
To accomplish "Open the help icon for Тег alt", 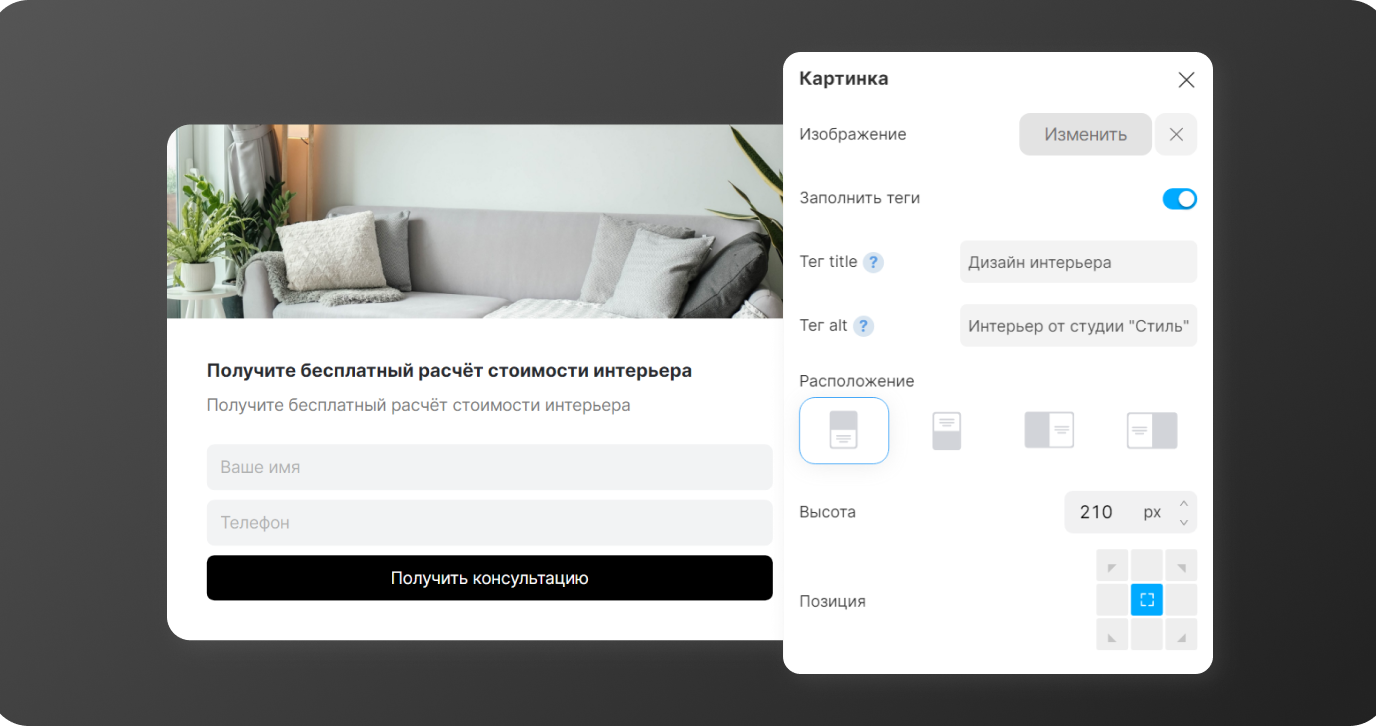I will pyautogui.click(x=863, y=326).
